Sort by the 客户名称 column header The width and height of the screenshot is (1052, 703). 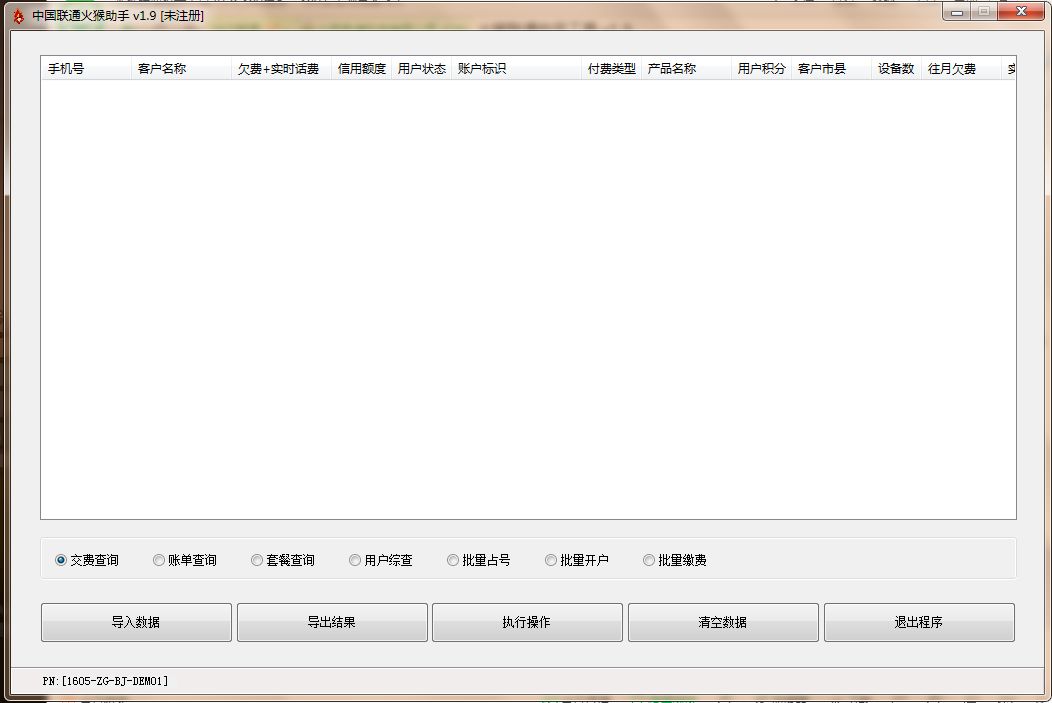coord(181,68)
